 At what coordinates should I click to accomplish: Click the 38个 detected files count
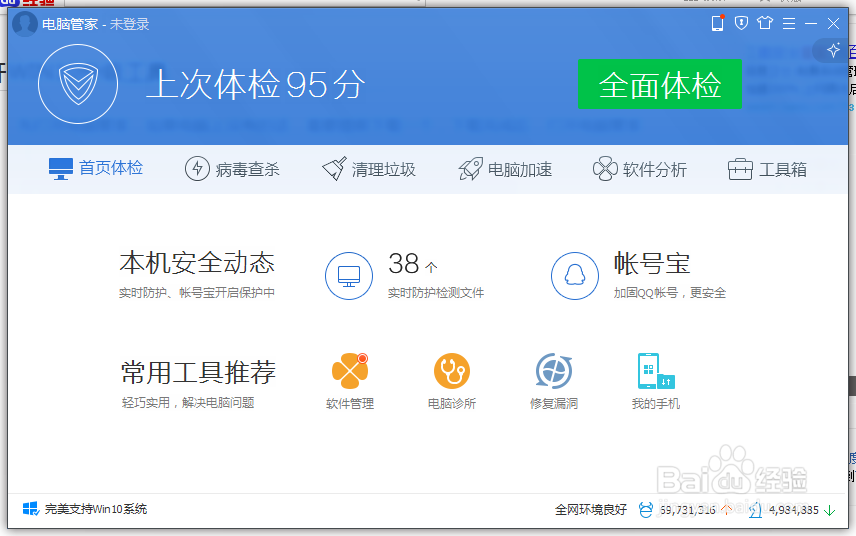coord(413,264)
